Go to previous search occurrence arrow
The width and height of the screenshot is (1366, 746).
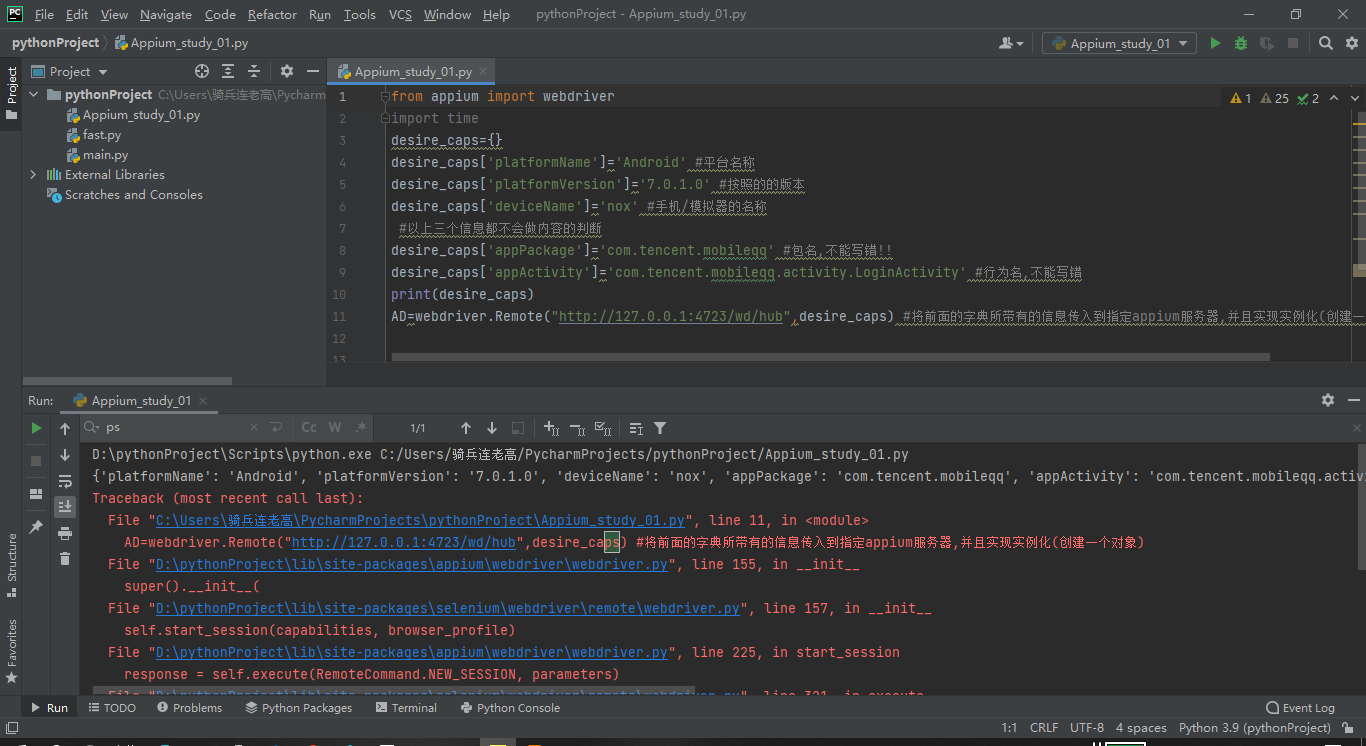point(466,428)
